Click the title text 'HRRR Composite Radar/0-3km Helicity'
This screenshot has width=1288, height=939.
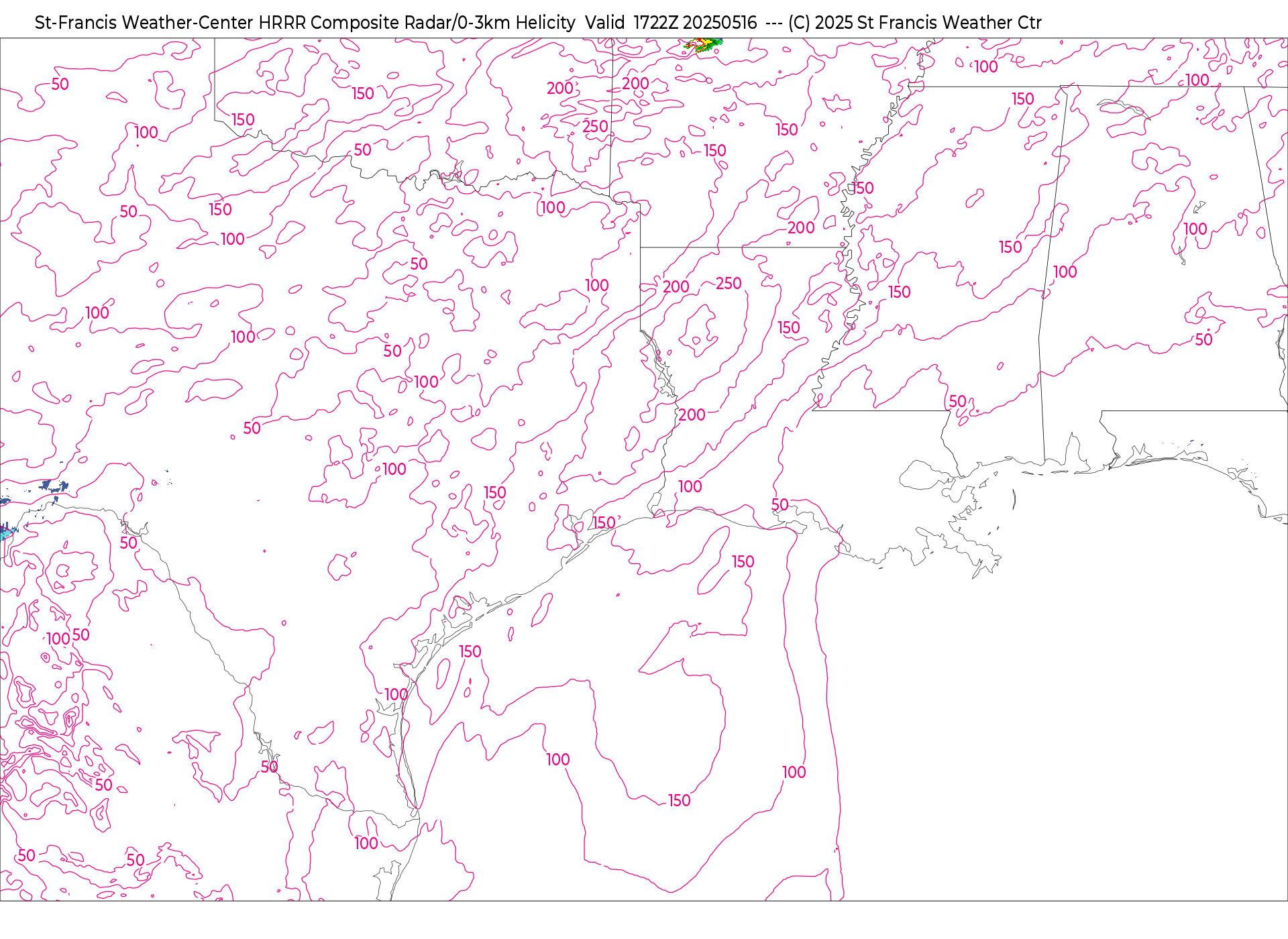tap(417, 23)
